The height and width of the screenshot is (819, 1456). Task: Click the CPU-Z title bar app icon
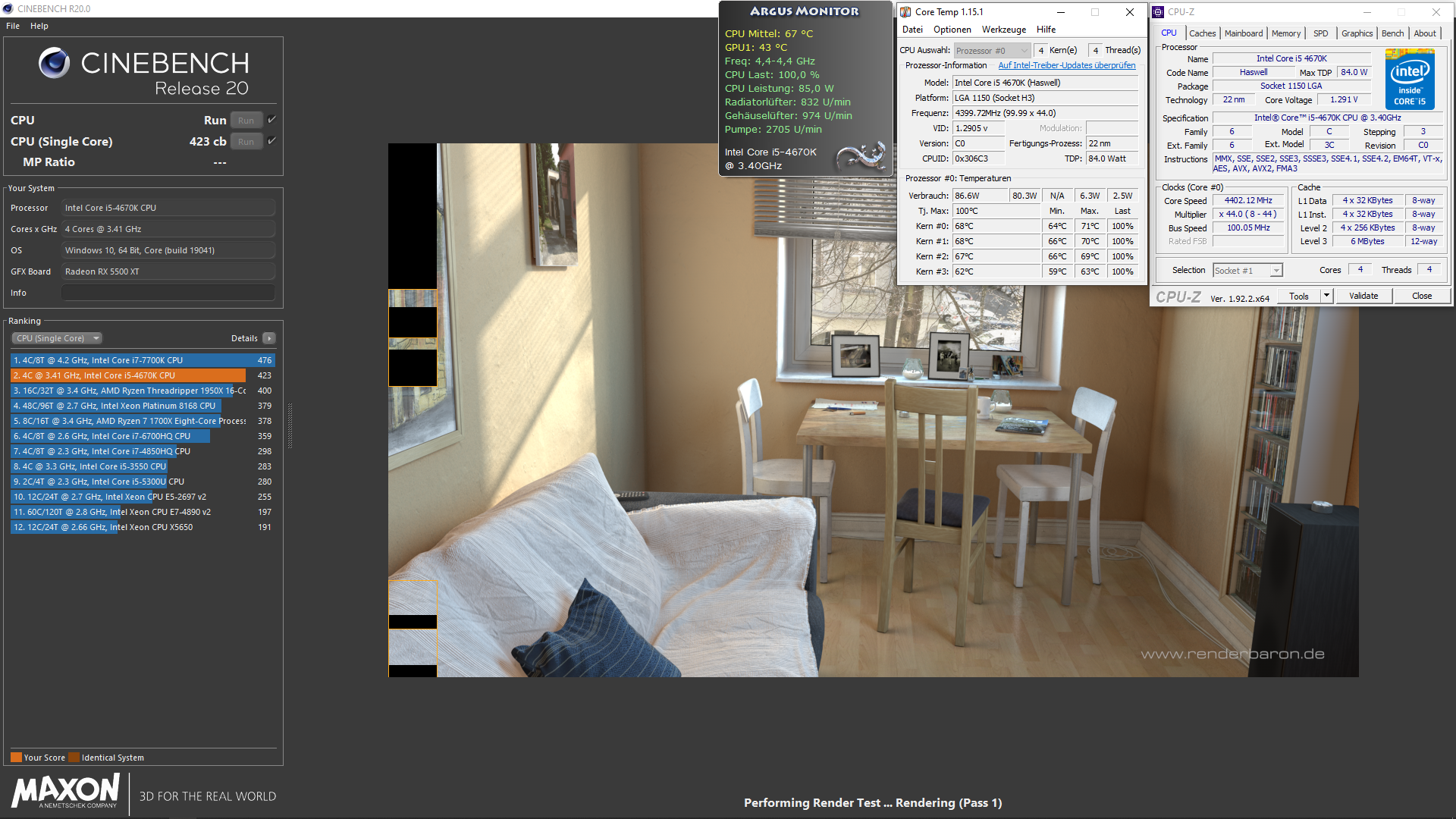[1158, 12]
